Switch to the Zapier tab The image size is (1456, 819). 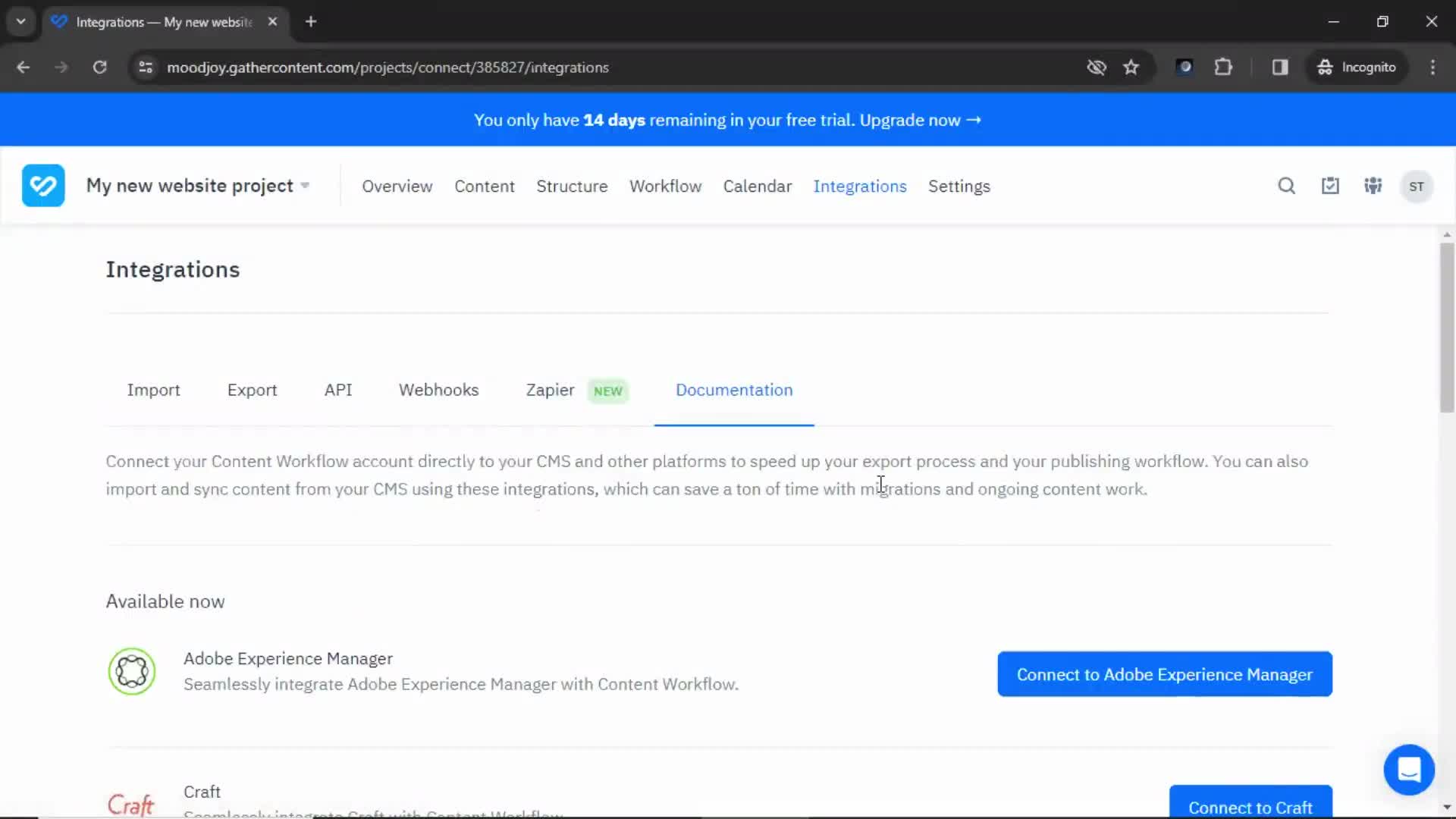click(550, 390)
